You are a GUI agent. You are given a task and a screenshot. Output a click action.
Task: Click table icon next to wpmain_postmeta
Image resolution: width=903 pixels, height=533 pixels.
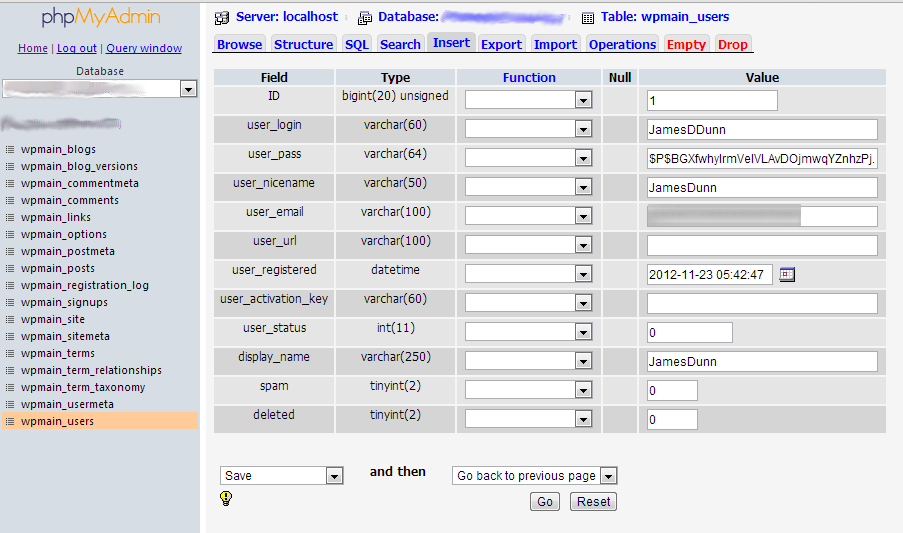pyautogui.click(x=10, y=251)
